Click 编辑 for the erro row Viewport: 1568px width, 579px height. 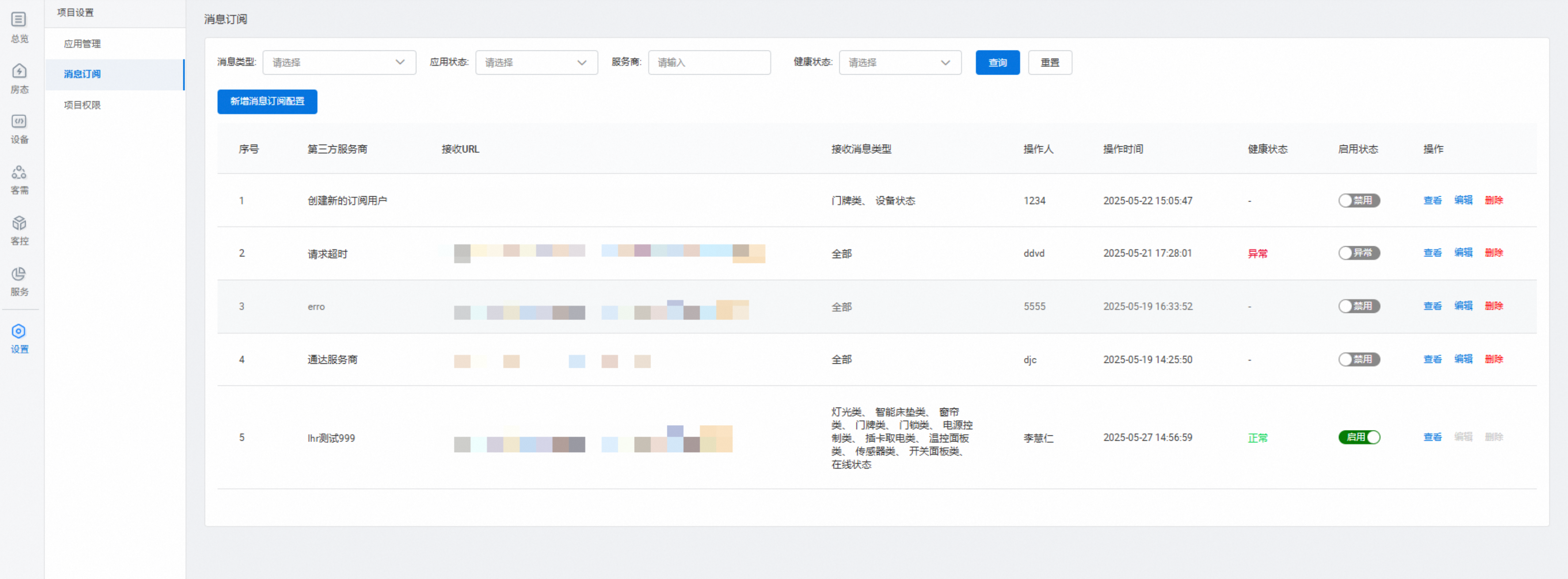tap(1463, 306)
